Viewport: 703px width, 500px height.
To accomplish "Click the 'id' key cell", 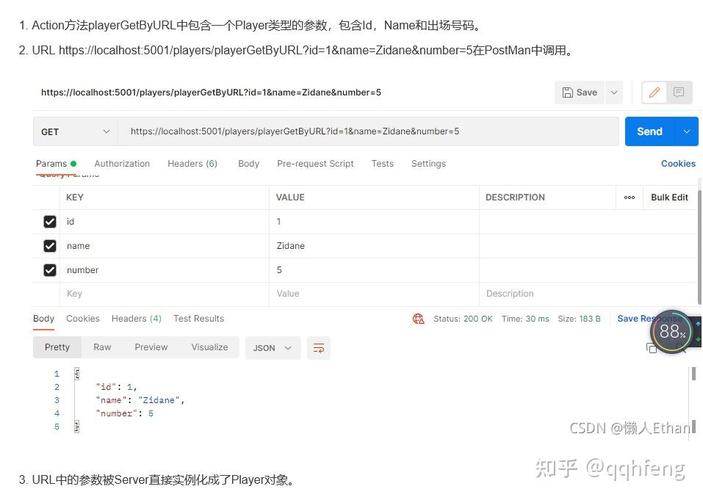I will coord(164,222).
